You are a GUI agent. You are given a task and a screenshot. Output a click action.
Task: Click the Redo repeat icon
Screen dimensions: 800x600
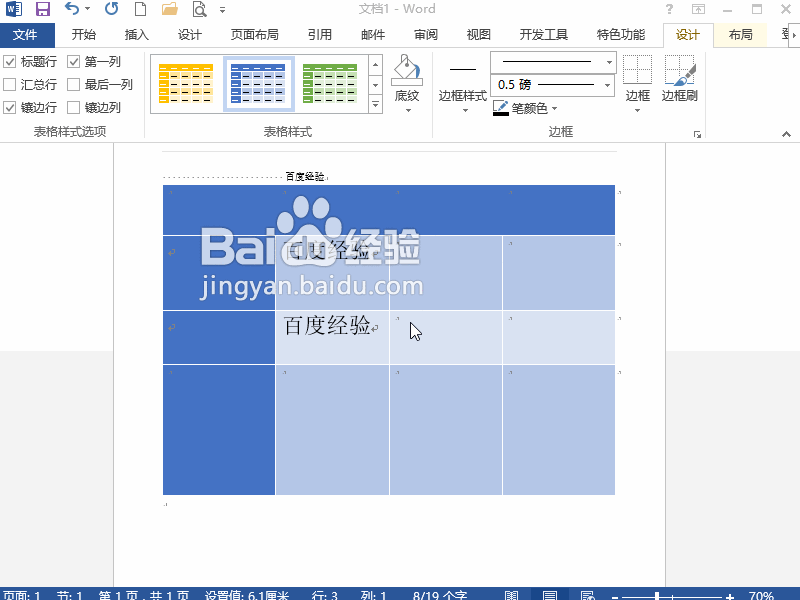(111, 9)
